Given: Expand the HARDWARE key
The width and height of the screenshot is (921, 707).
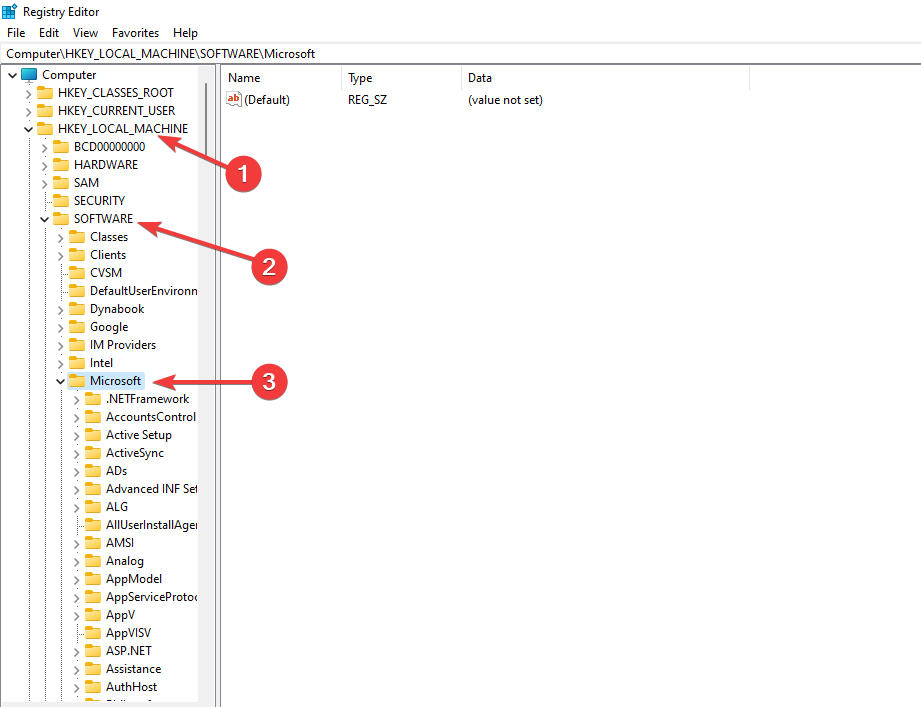Looking at the screenshot, I should (45, 166).
